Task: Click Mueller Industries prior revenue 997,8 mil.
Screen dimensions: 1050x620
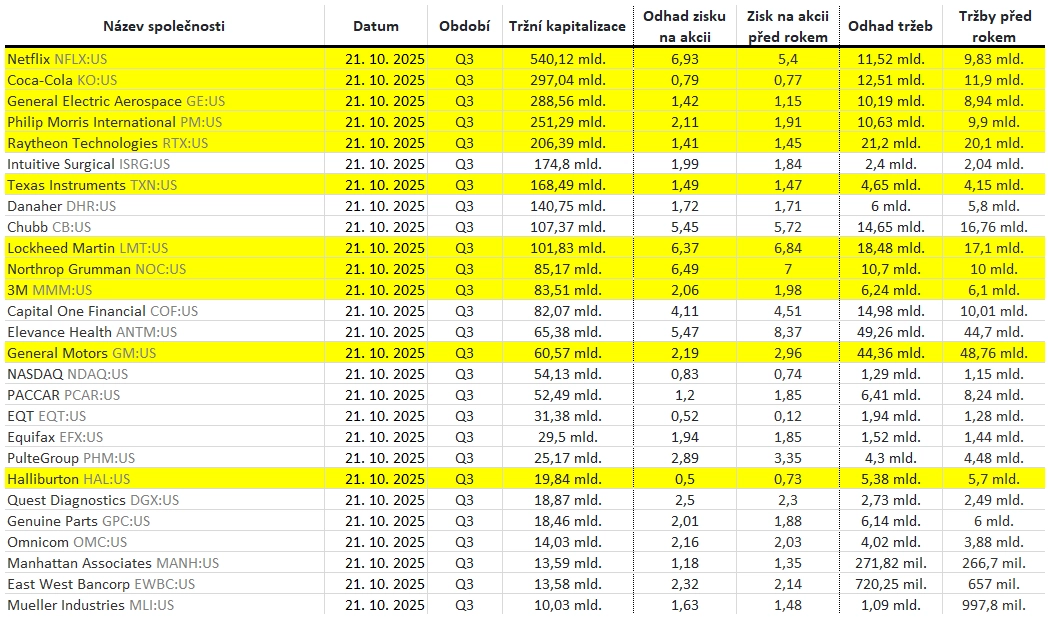Action: [x=994, y=605]
